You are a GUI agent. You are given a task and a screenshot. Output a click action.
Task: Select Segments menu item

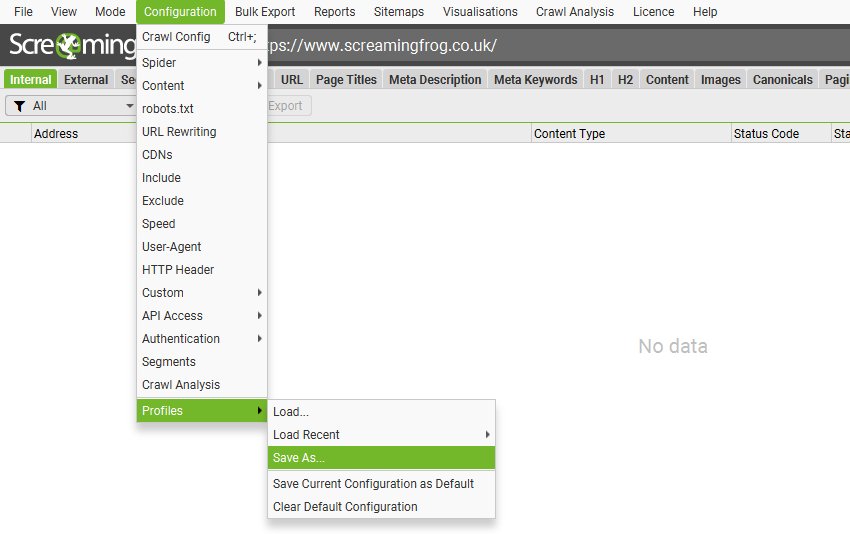(x=202, y=362)
